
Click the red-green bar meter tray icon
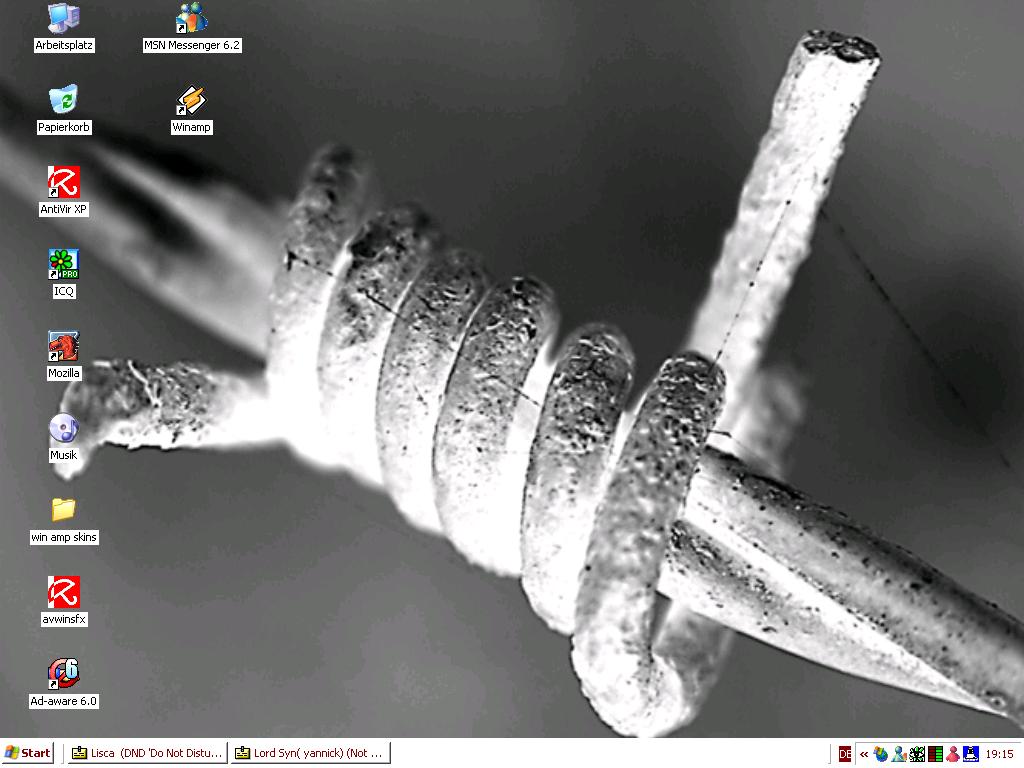pos(935,753)
